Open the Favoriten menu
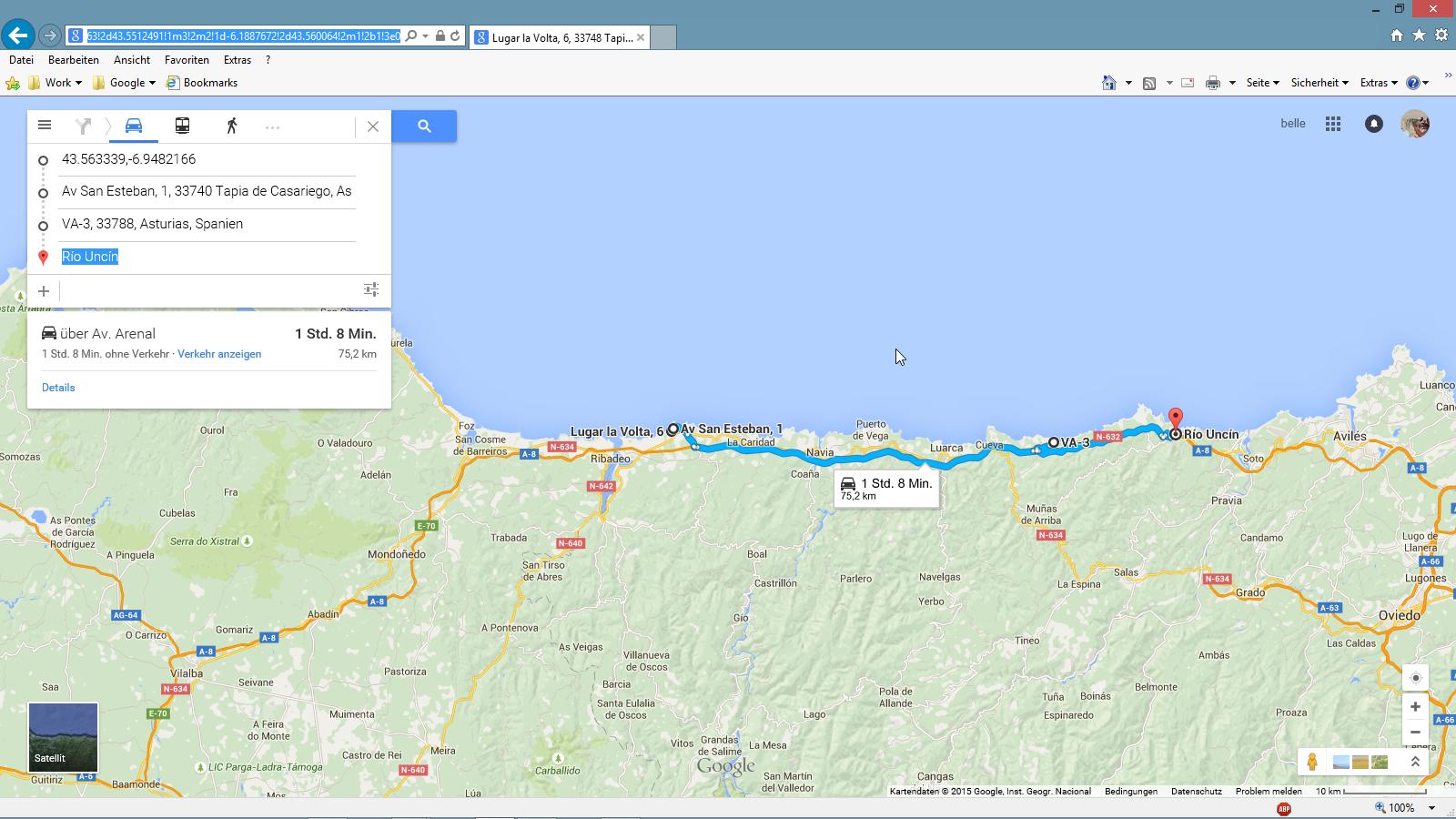This screenshot has width=1456, height=819. 187,60
